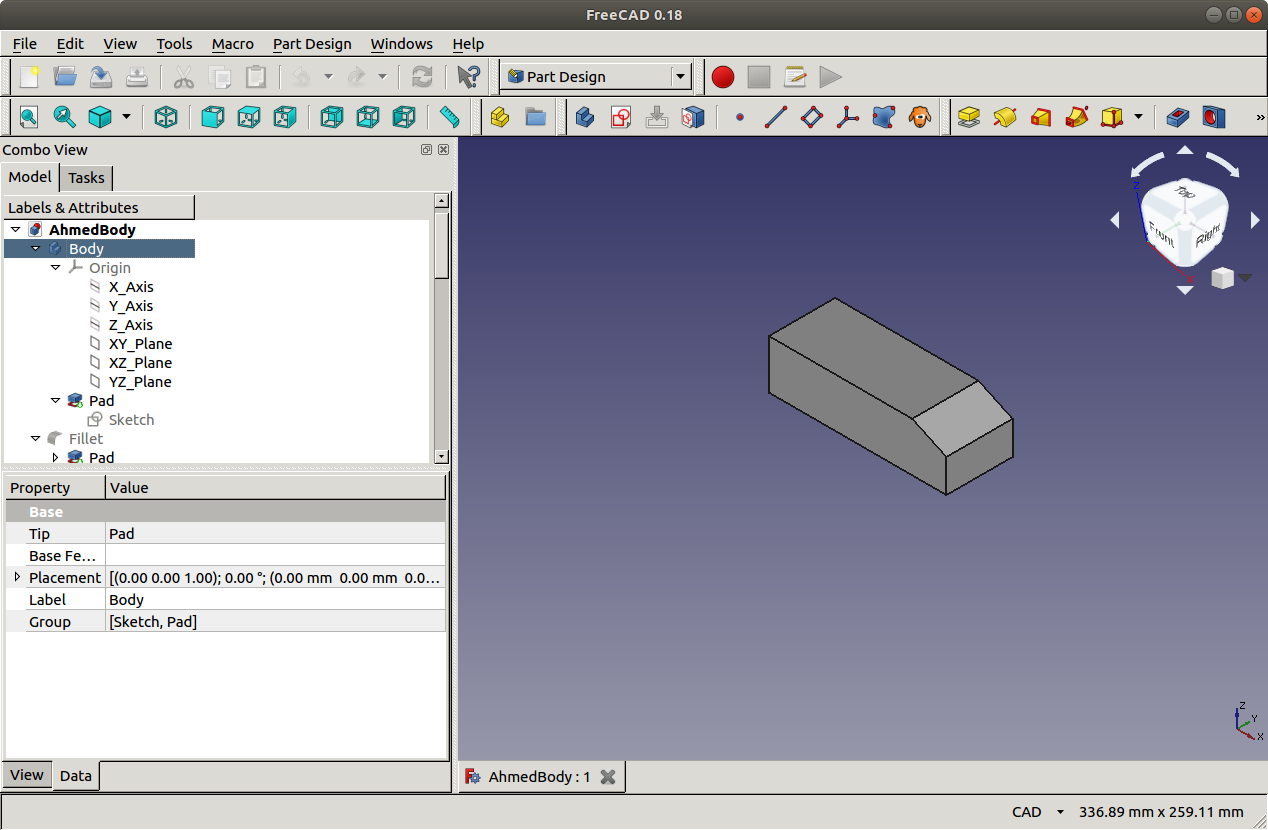Click the yellow Create Part icon
This screenshot has width=1268, height=830.
pos(500,117)
